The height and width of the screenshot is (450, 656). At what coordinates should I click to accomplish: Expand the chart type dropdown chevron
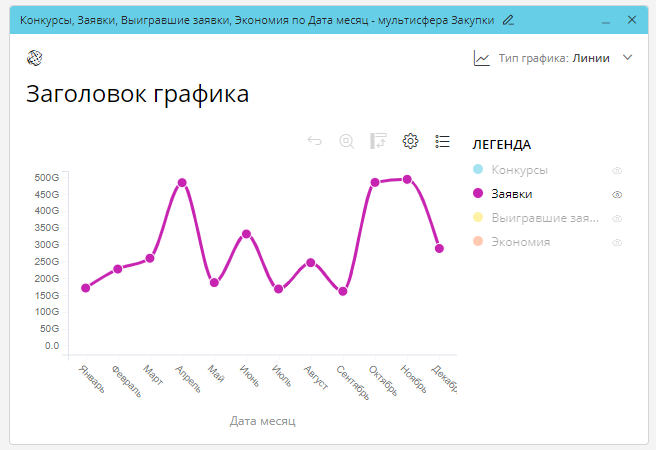click(628, 58)
